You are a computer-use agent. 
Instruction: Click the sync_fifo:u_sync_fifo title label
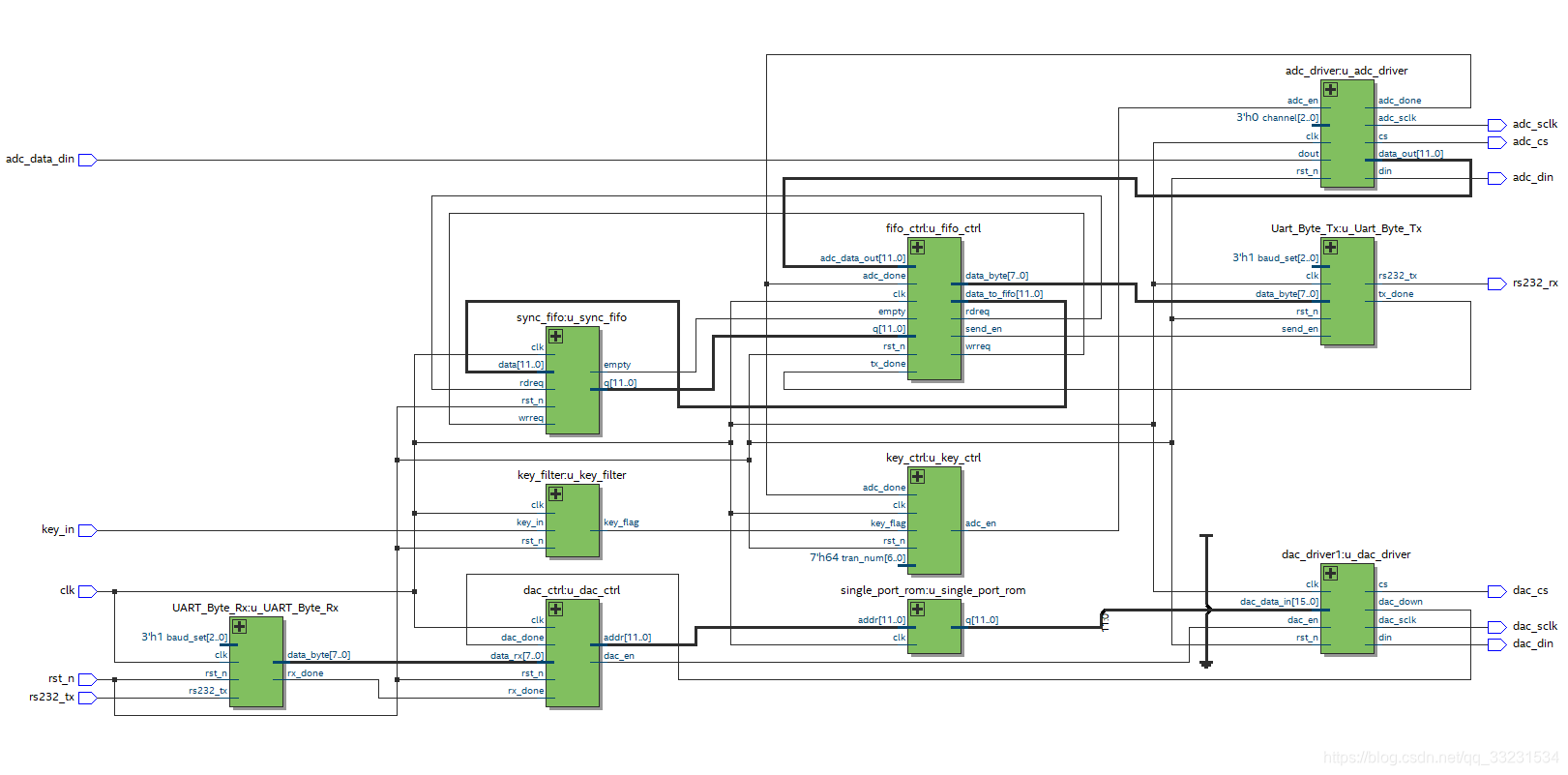pos(572,317)
